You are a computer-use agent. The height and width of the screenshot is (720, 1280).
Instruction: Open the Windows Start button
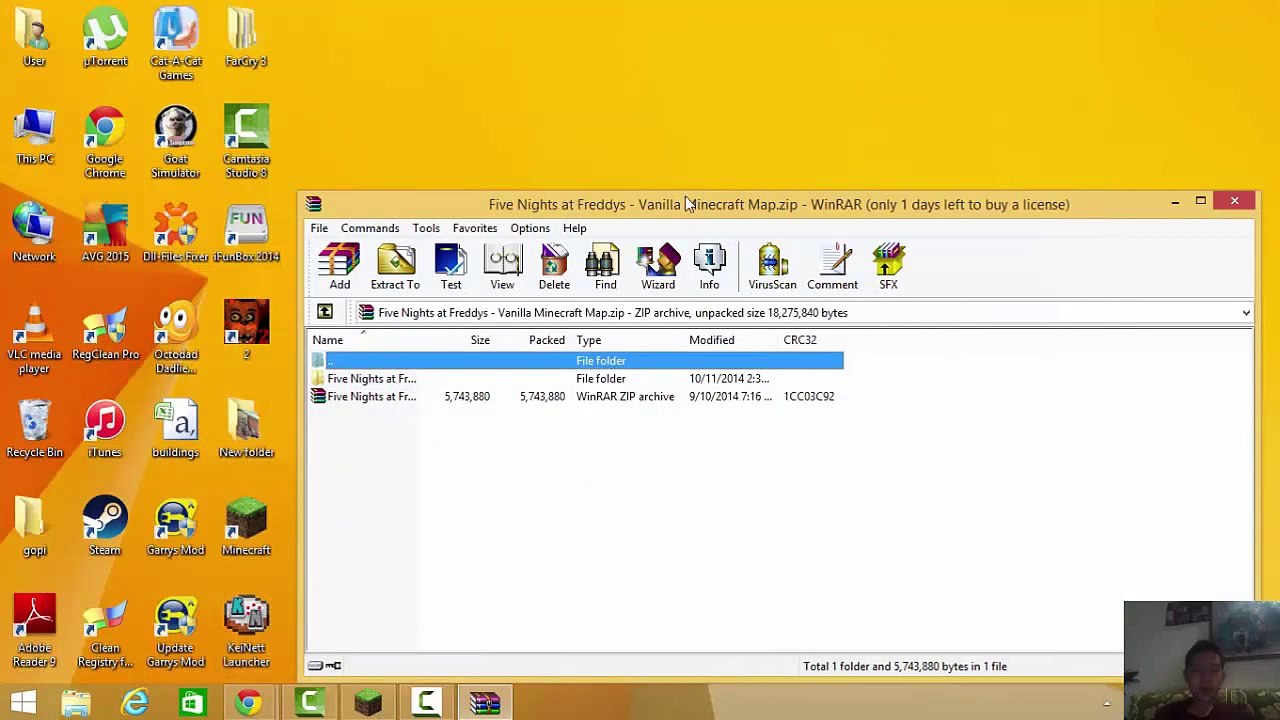click(x=24, y=702)
